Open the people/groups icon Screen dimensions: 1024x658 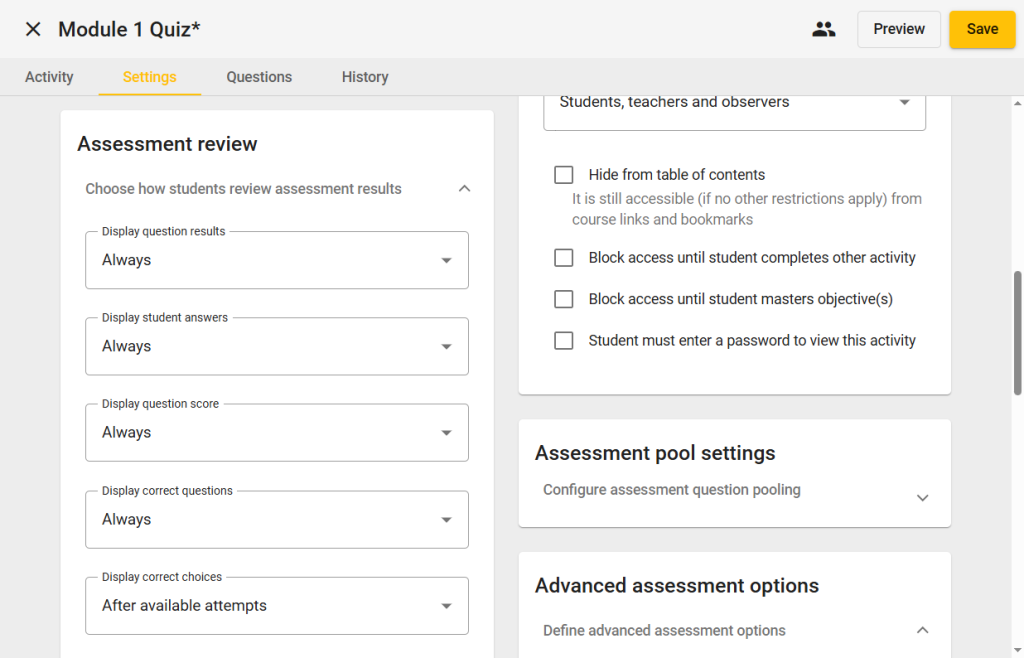pos(823,29)
